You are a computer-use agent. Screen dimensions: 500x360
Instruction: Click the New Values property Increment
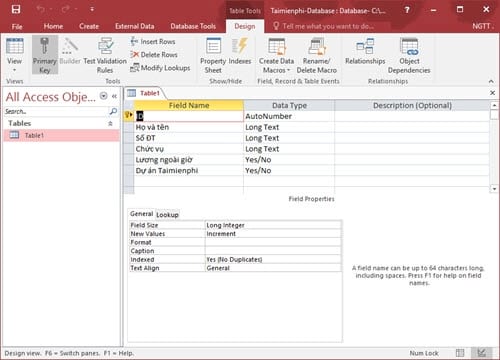point(273,234)
